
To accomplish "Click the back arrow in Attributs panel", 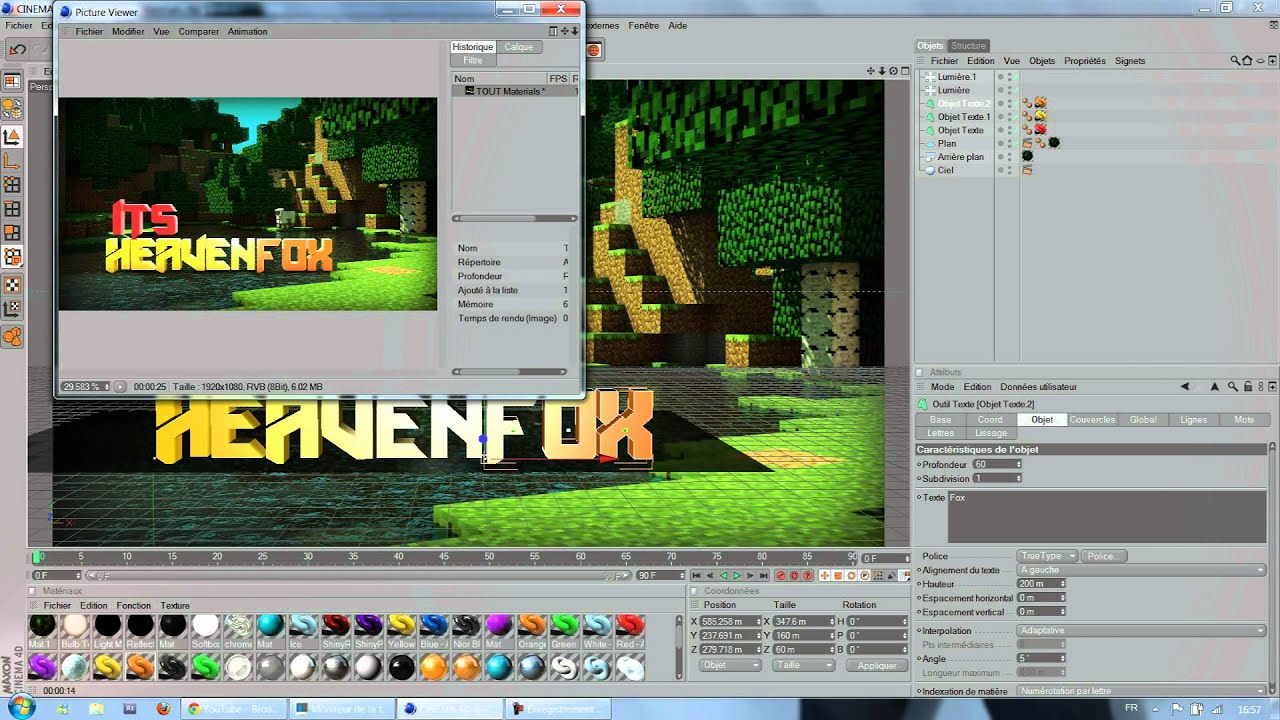I will 1185,386.
